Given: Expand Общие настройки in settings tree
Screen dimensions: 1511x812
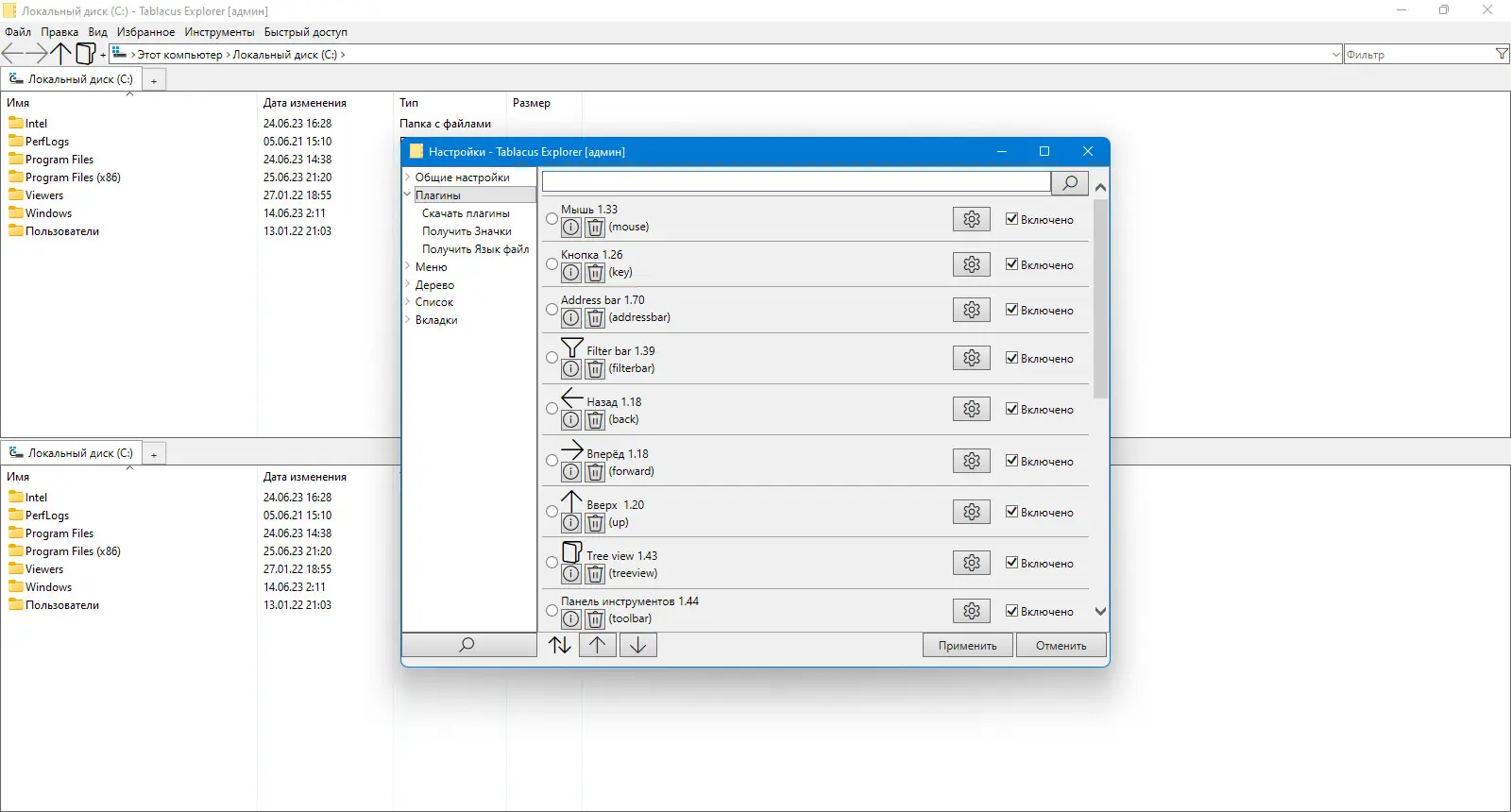Looking at the screenshot, I should point(408,177).
